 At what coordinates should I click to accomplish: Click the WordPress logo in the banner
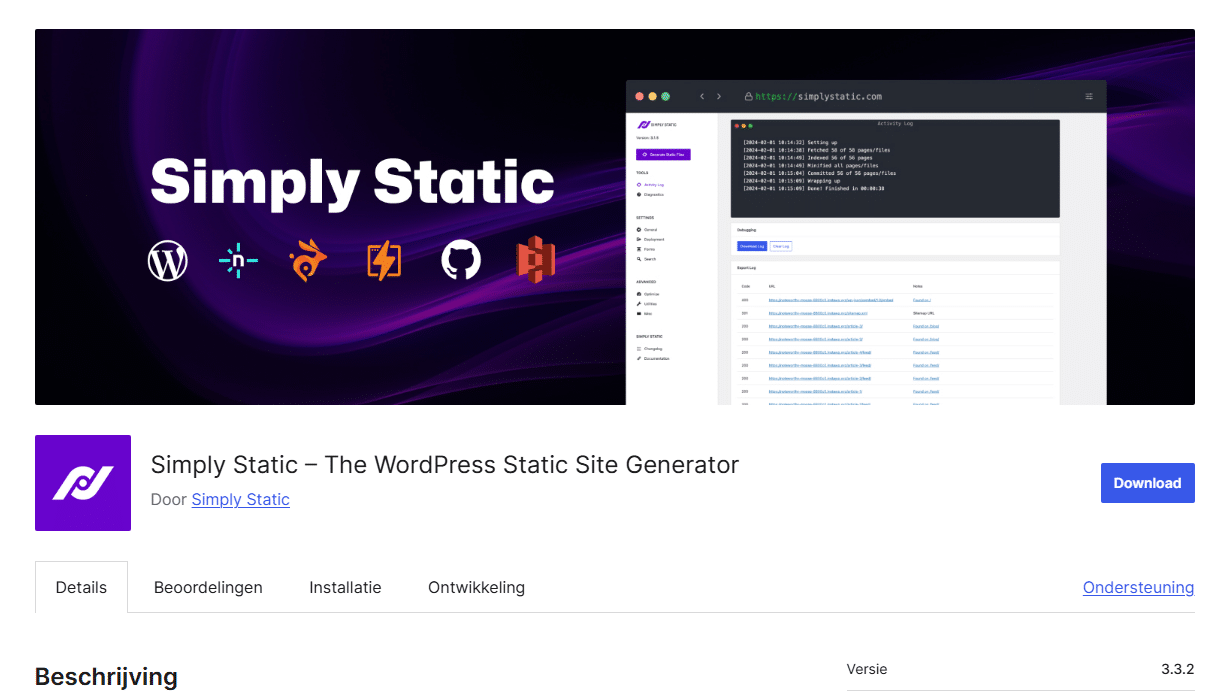tap(168, 261)
